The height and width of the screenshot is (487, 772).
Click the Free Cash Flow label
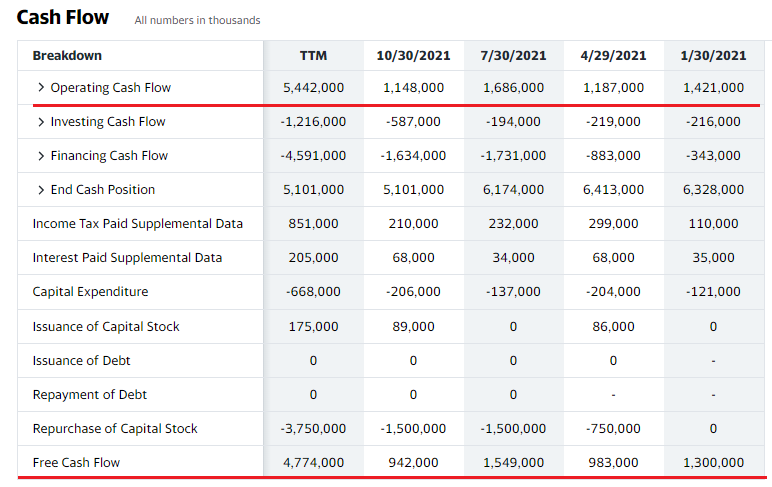pyautogui.click(x=76, y=462)
